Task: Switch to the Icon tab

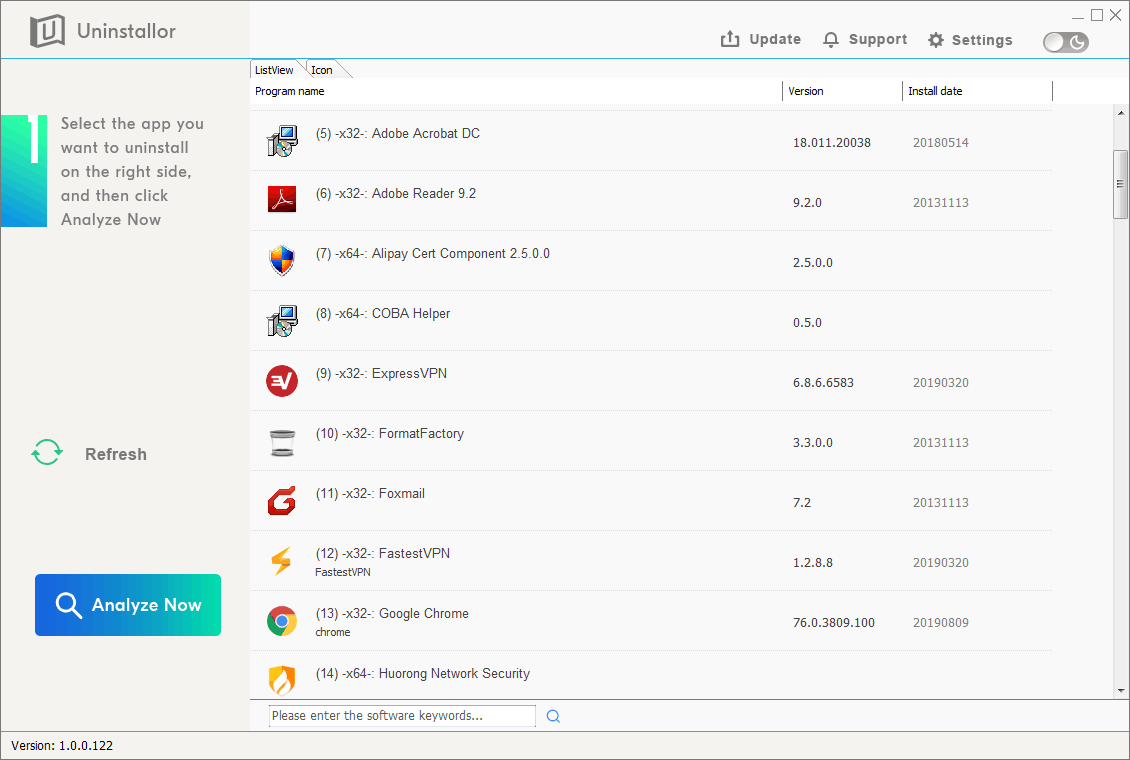Action: 322,70
